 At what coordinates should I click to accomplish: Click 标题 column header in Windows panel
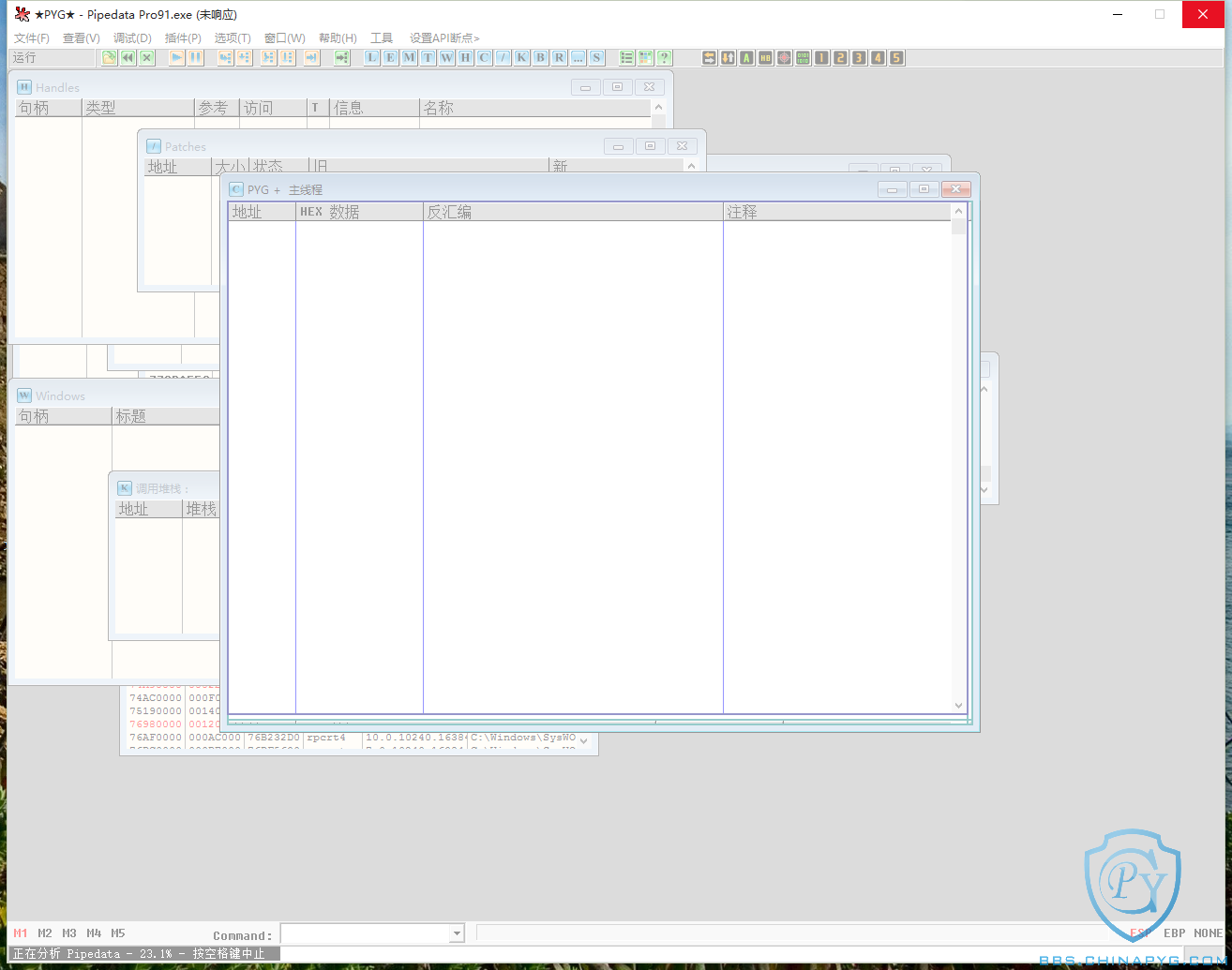(165, 416)
